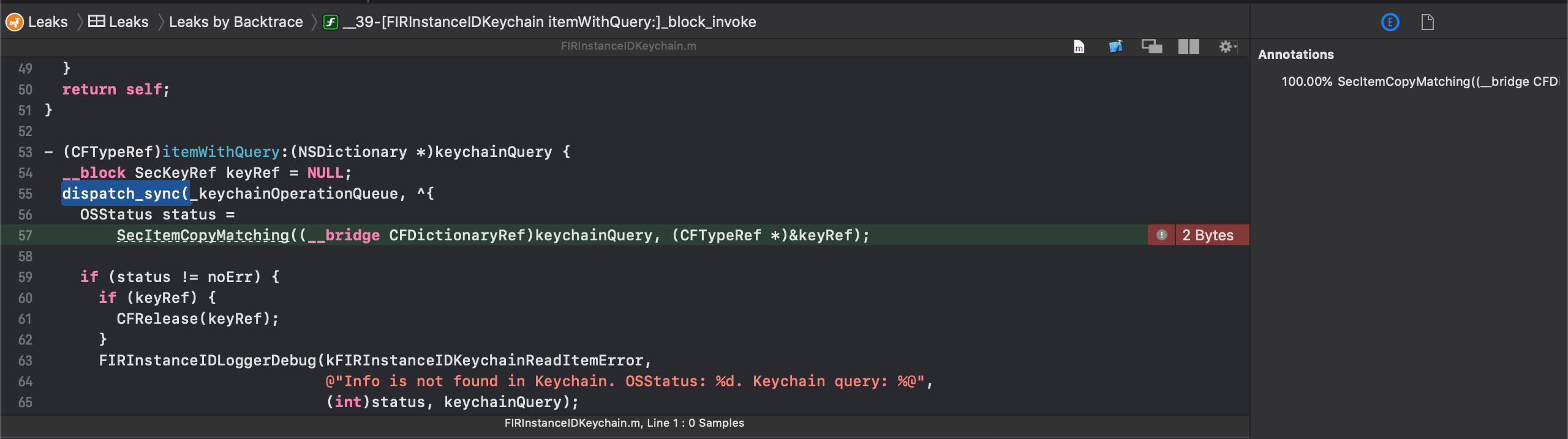The image size is (1568, 439).
Task: Click 'if (keyRef) {' on line 60
Action: [x=157, y=298]
